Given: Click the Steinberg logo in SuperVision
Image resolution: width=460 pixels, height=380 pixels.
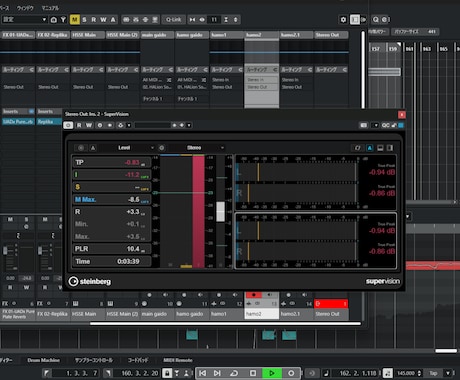Looking at the screenshot, I should (89, 281).
